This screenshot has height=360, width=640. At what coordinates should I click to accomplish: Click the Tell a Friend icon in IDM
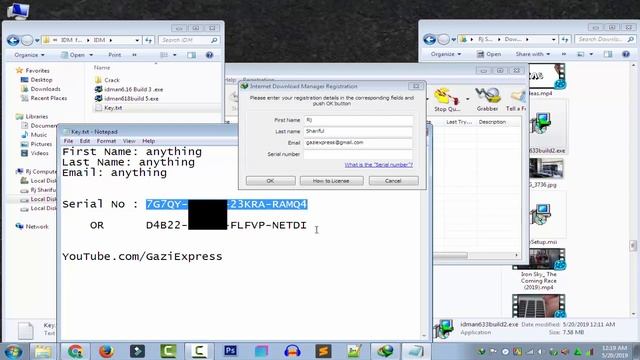point(516,100)
